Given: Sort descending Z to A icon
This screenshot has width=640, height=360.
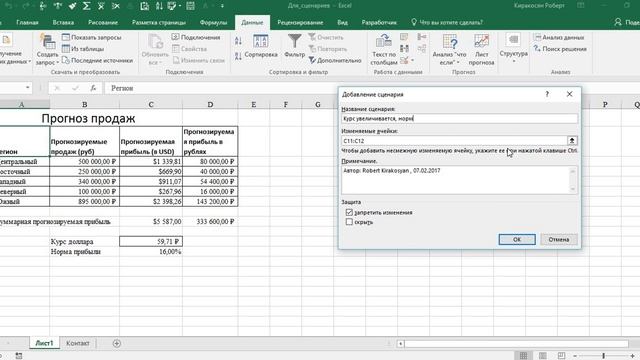Looking at the screenshot, I should [x=238, y=56].
